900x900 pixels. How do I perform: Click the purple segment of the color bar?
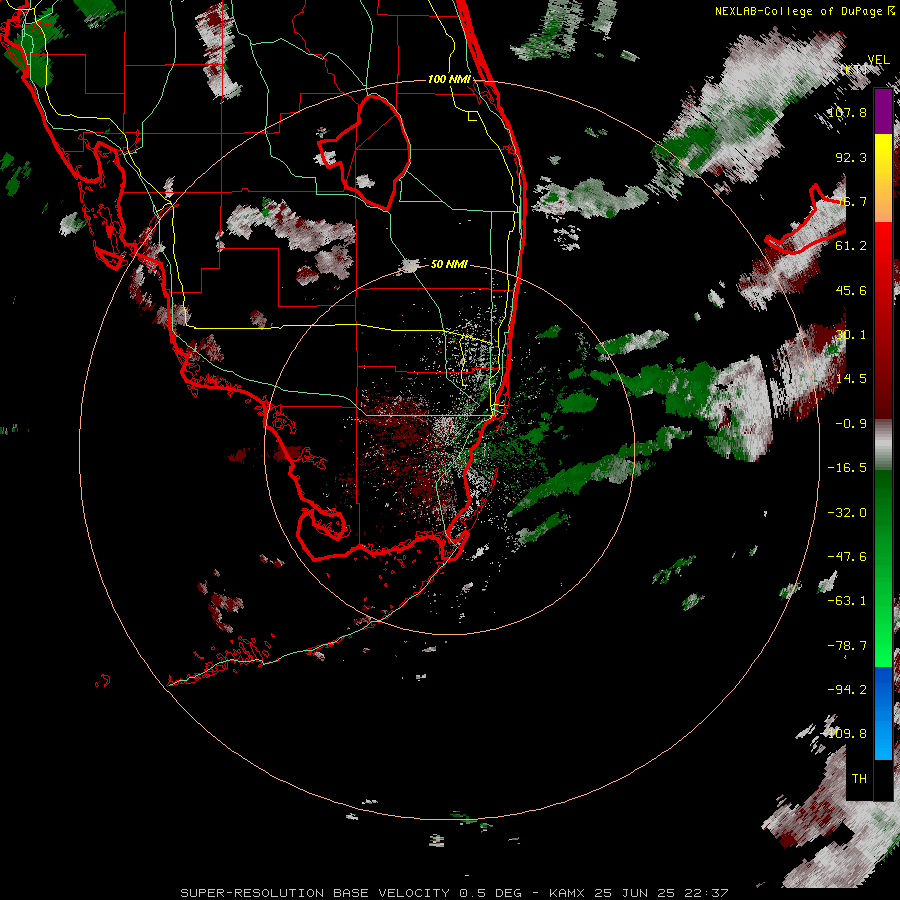pyautogui.click(x=883, y=111)
